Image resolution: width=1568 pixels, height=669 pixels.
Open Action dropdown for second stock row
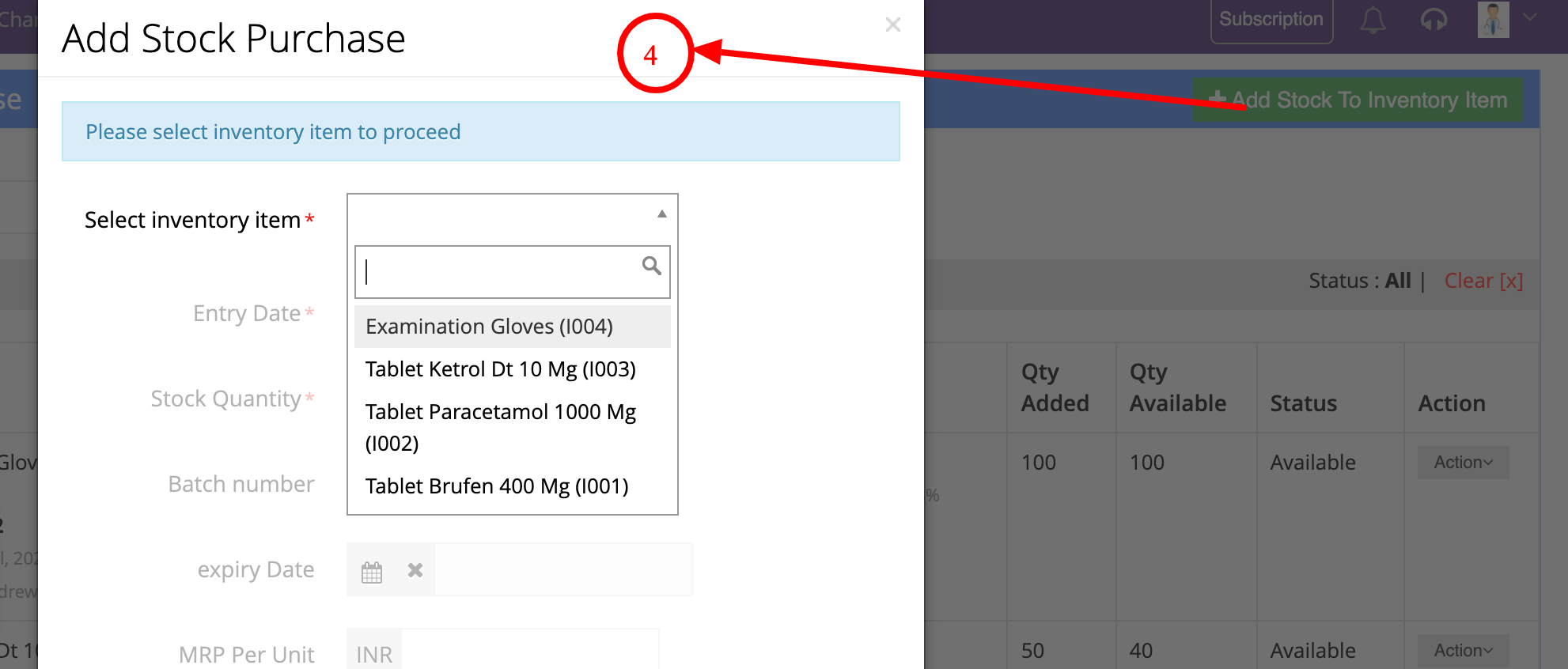pyautogui.click(x=1463, y=651)
